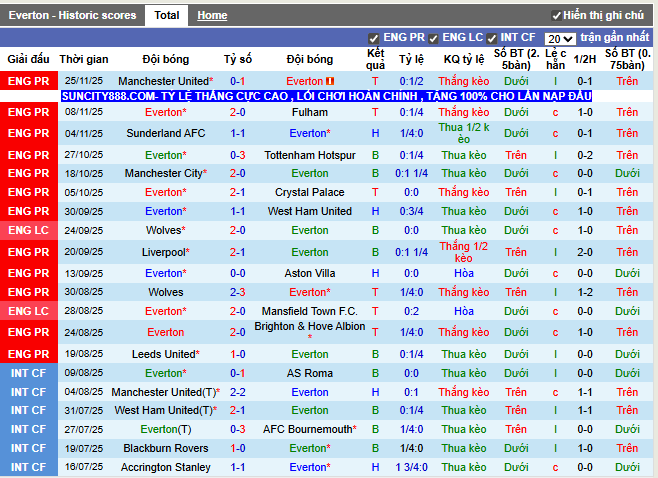Screen dimensions: 658x478
Task: Switch to the Home tab
Action: coord(212,16)
